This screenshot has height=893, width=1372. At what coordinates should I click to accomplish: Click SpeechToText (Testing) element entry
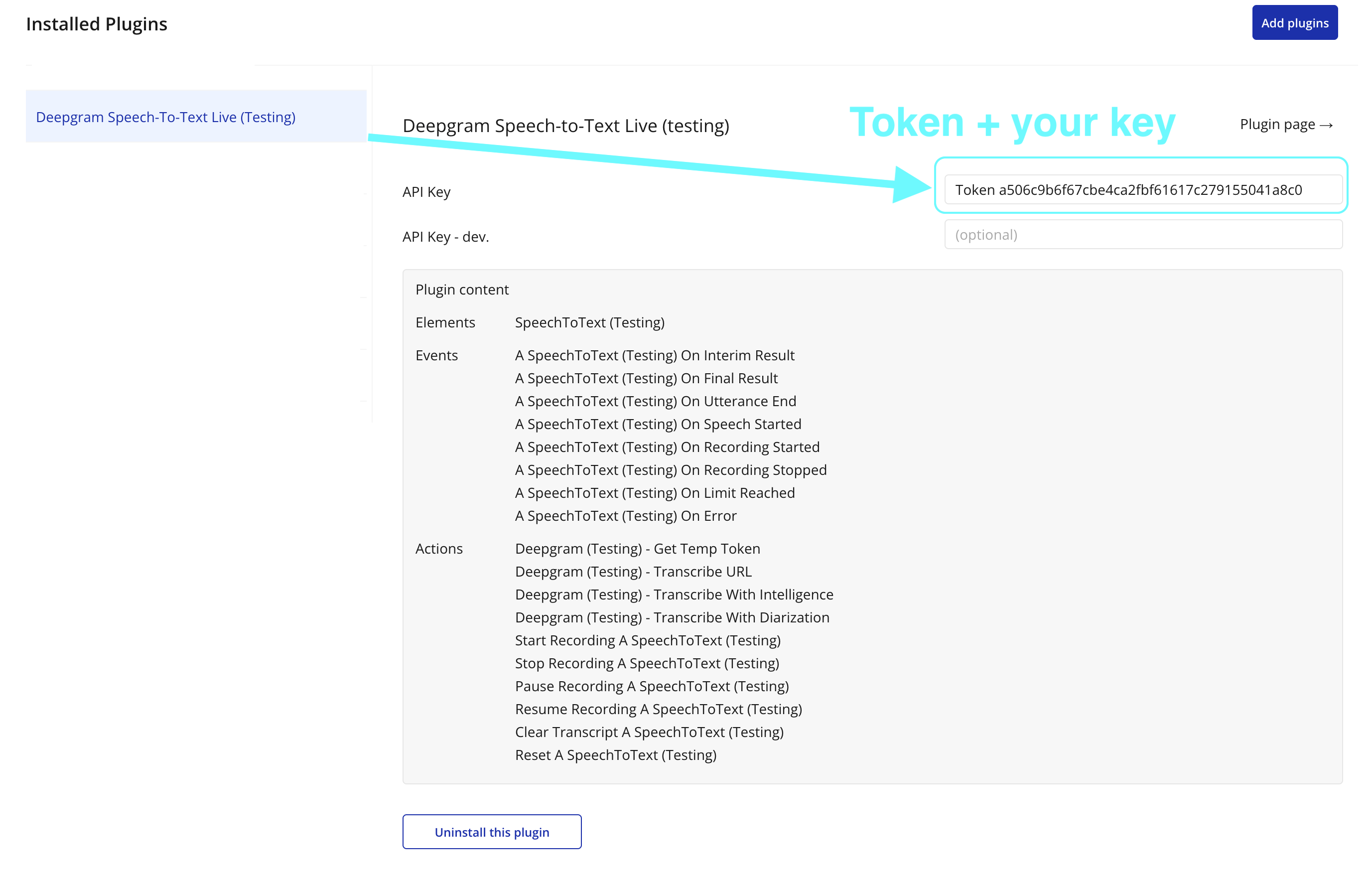pos(589,322)
